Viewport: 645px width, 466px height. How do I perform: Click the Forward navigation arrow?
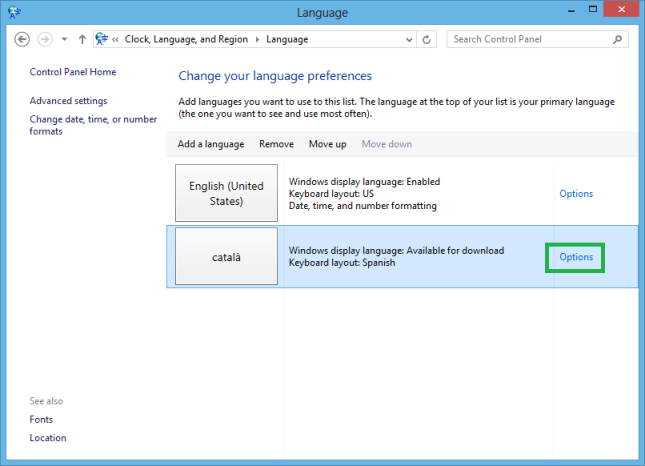[x=45, y=39]
